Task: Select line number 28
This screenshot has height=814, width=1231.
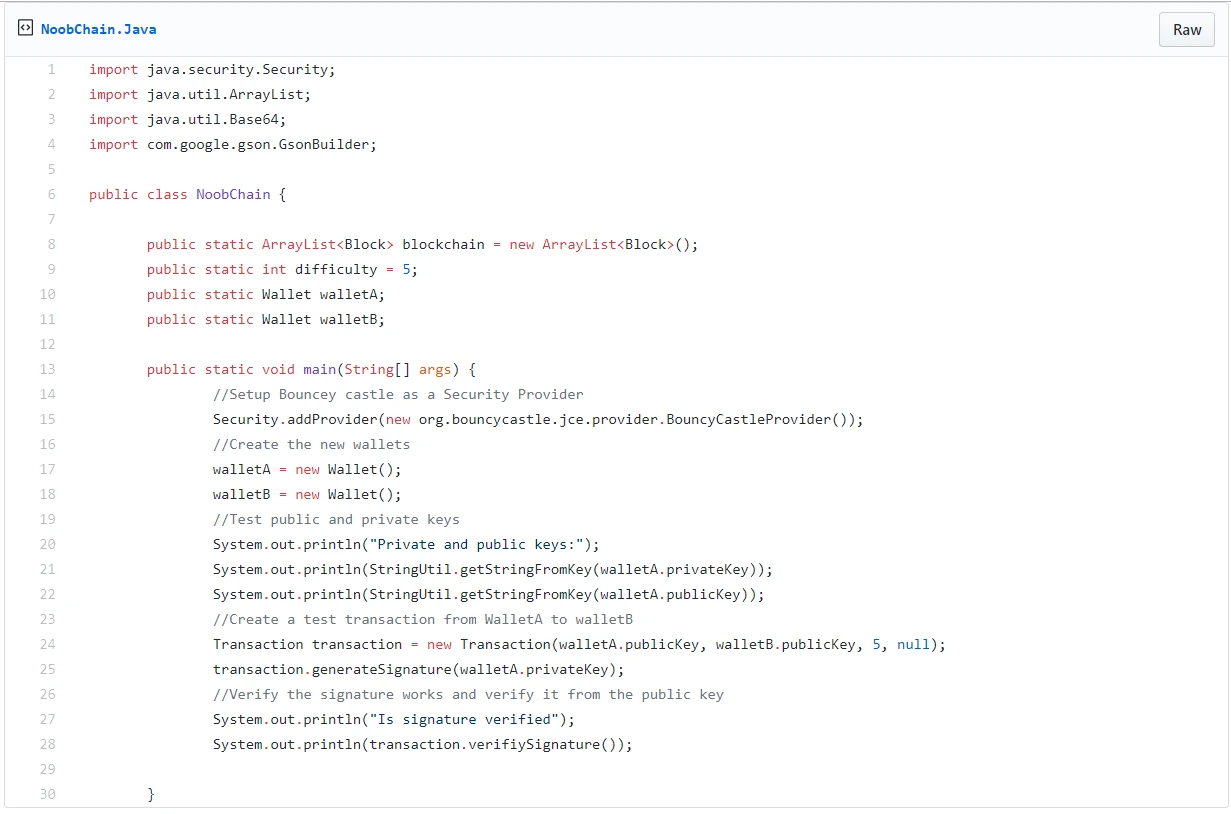Action: pos(48,744)
